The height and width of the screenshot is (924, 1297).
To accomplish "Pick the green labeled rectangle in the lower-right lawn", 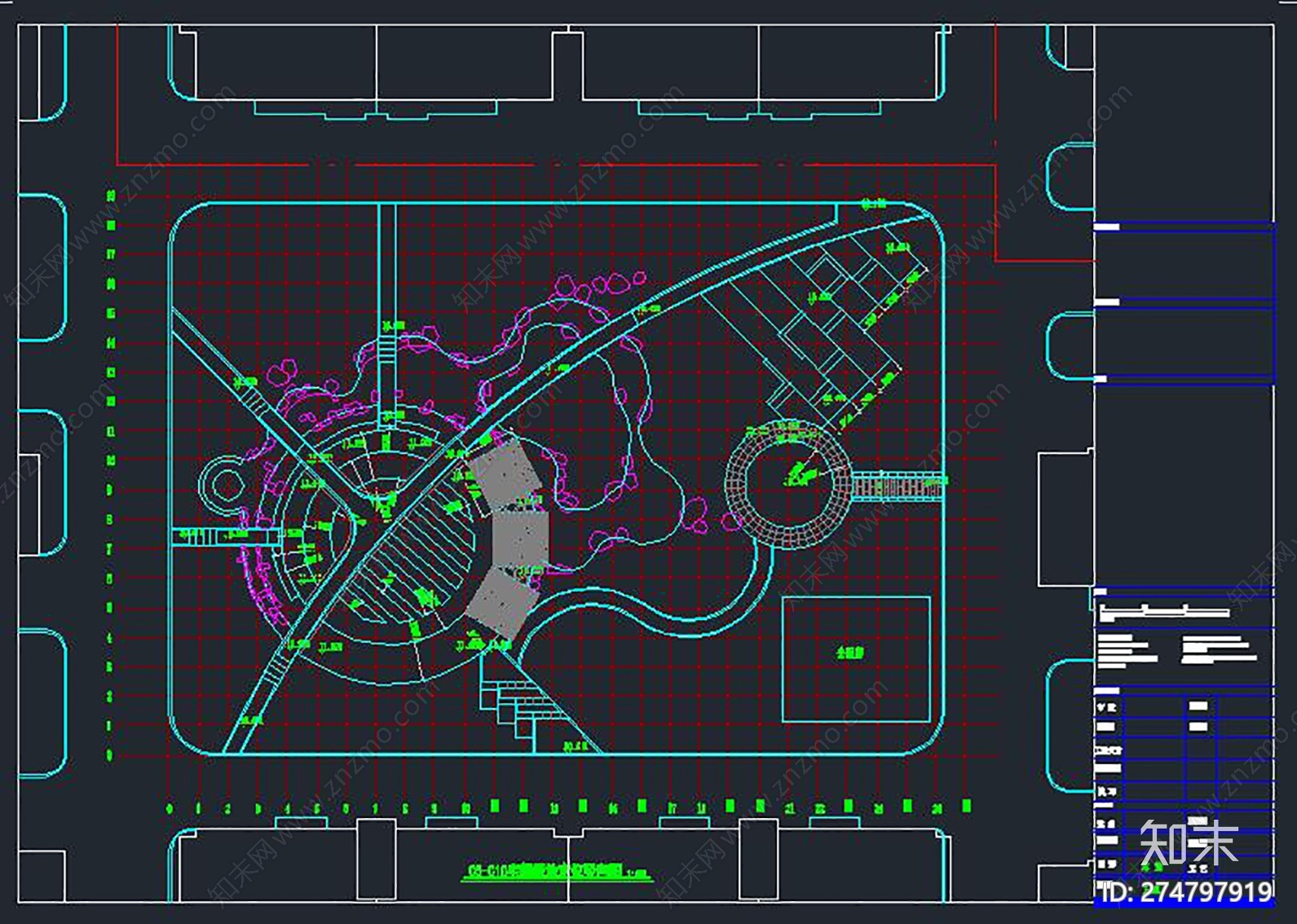I will coord(856,659).
